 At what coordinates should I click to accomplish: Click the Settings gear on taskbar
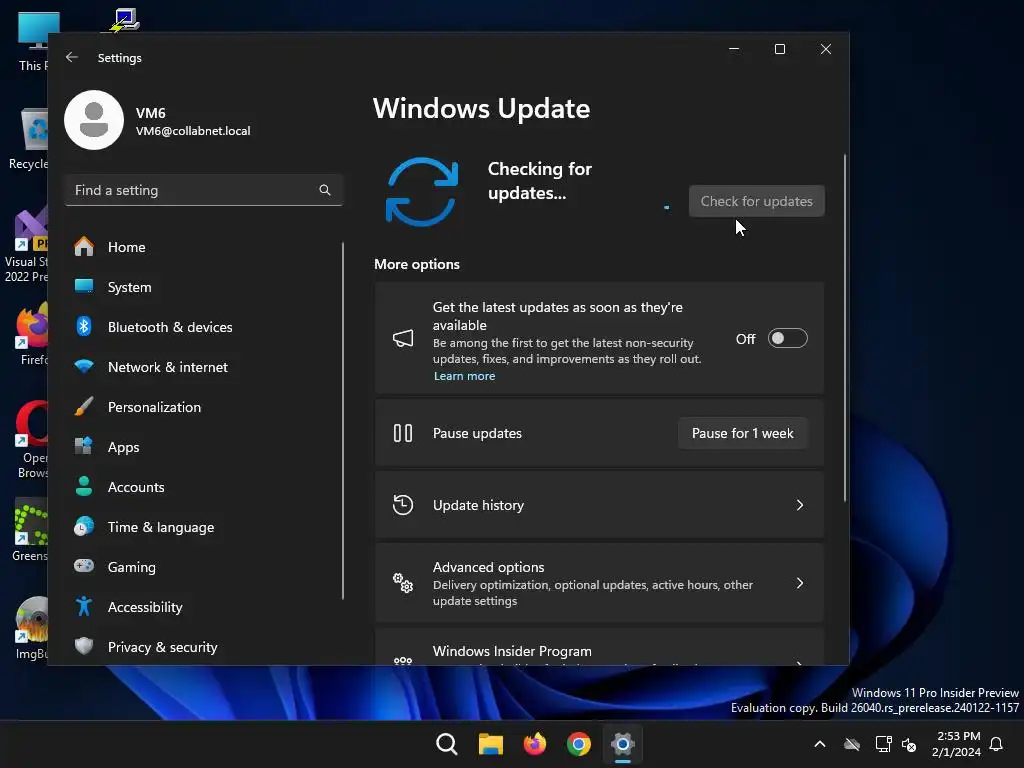(623, 744)
